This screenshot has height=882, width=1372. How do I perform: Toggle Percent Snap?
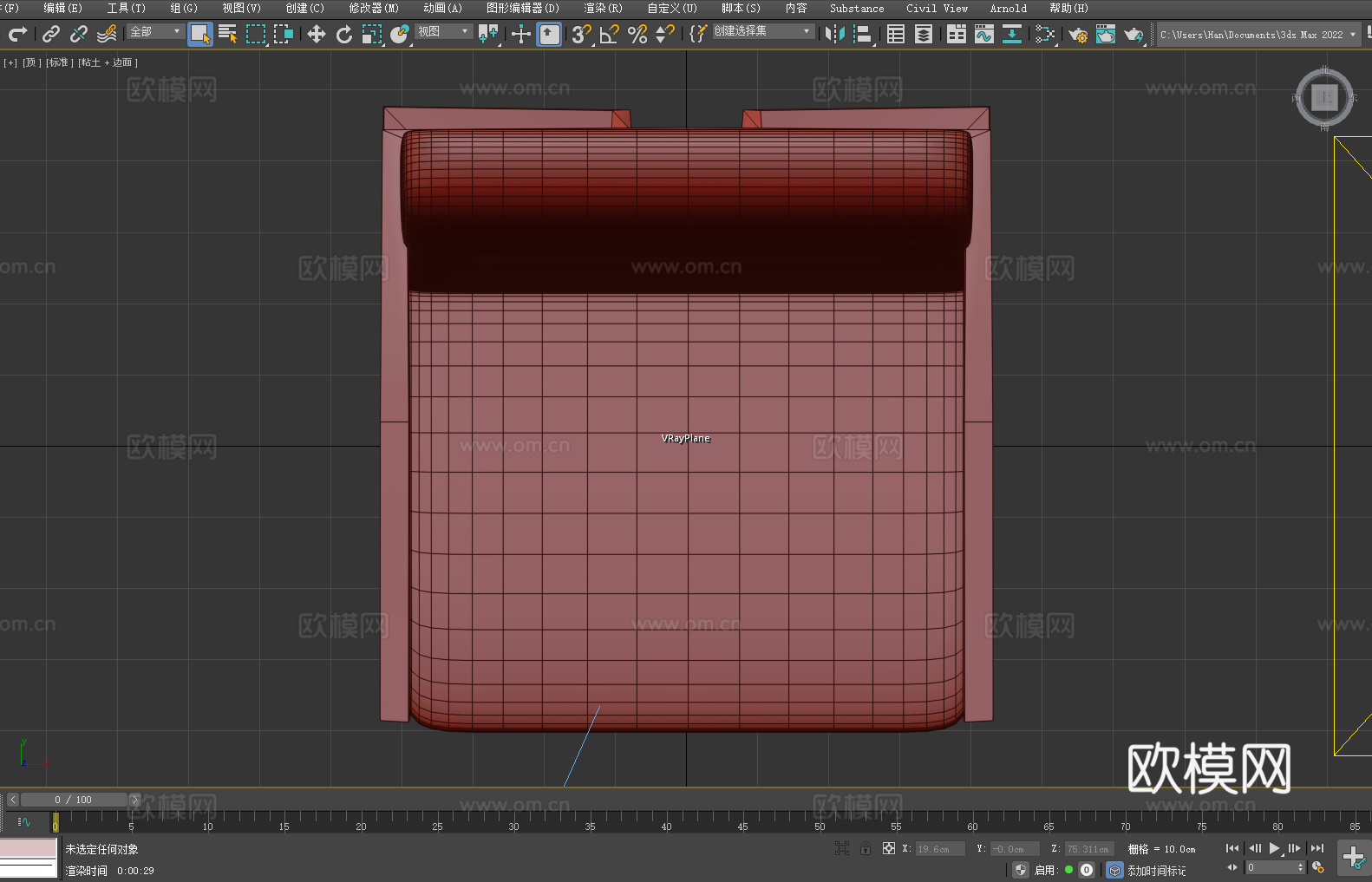637,34
